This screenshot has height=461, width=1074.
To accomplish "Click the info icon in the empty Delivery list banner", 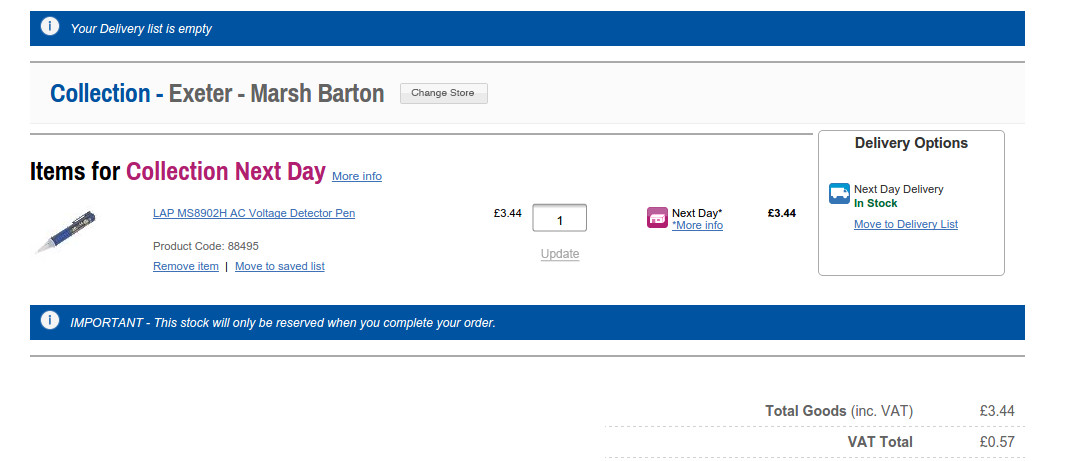I will [x=50, y=27].
